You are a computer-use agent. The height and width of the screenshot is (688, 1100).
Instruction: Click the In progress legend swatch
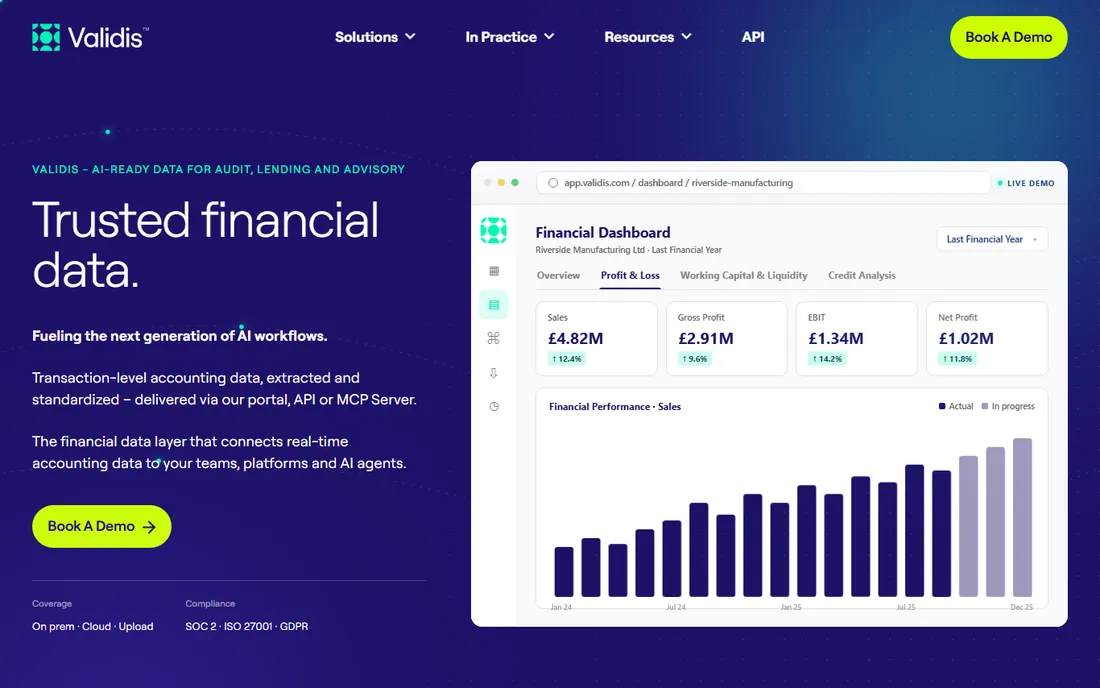coord(985,406)
